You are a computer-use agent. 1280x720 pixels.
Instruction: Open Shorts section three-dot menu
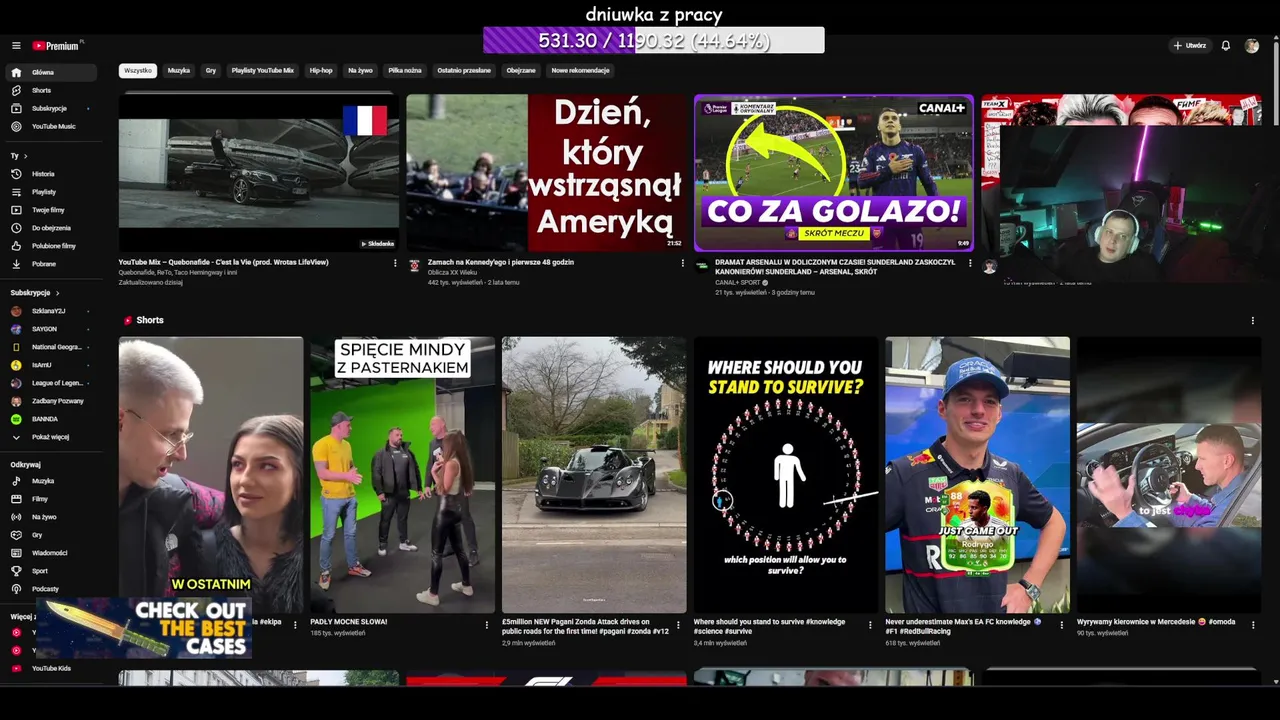tap(1253, 321)
